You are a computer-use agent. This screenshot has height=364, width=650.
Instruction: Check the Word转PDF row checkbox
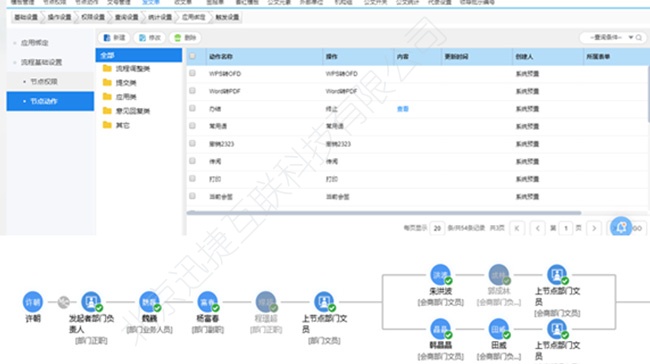192,91
